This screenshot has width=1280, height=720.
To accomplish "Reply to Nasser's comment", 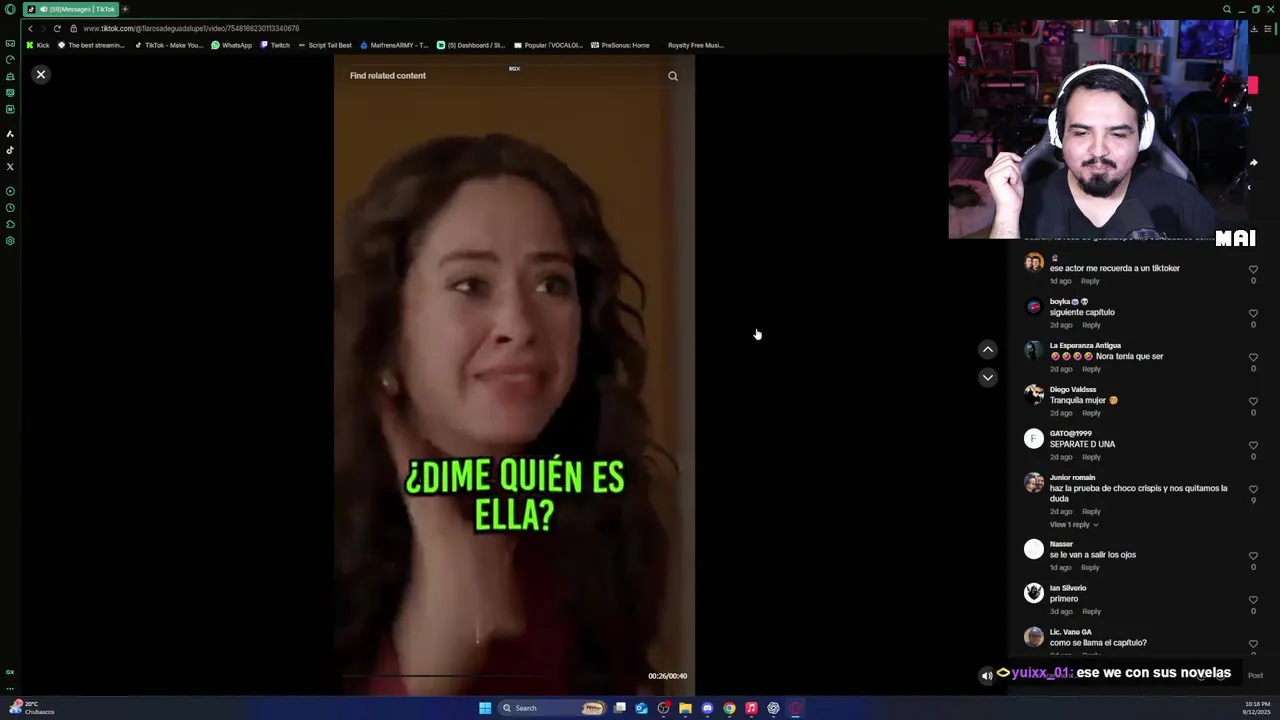I will tap(1090, 567).
